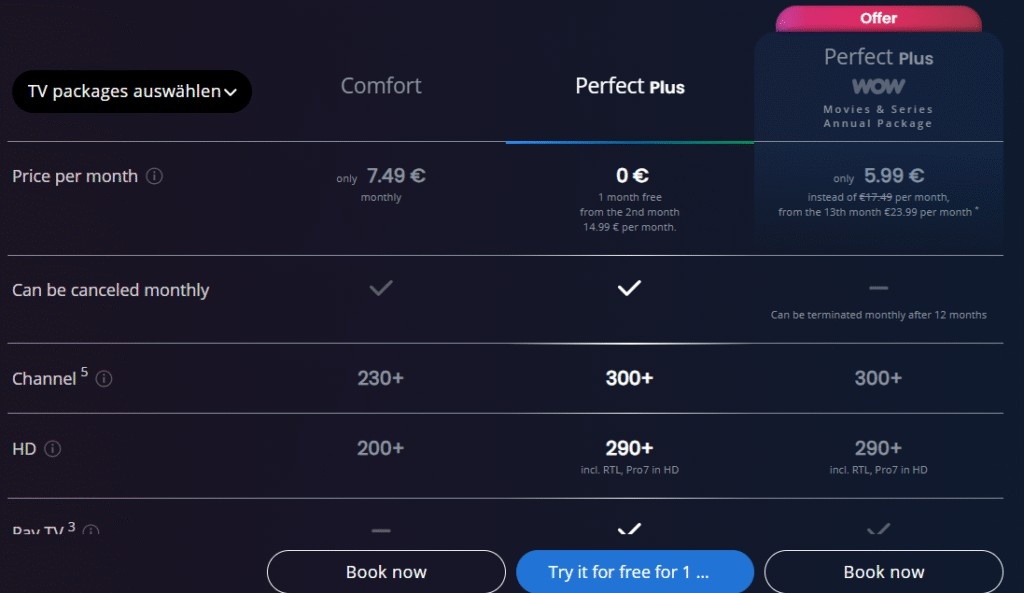Select Perfect Plus cancel monthly checkmark
Image resolution: width=1024 pixels, height=593 pixels.
629,287
